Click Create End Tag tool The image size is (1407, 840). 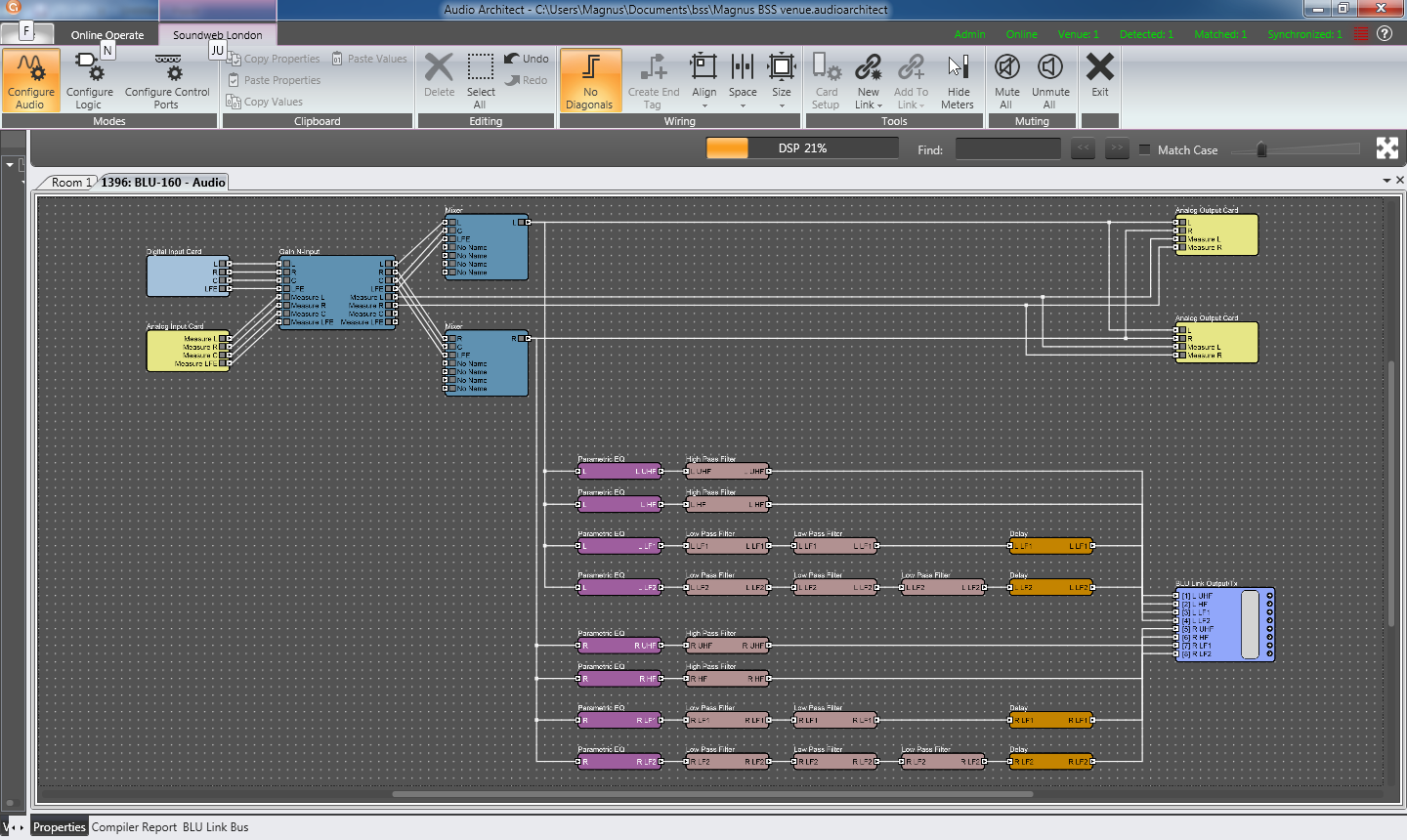coord(653,81)
